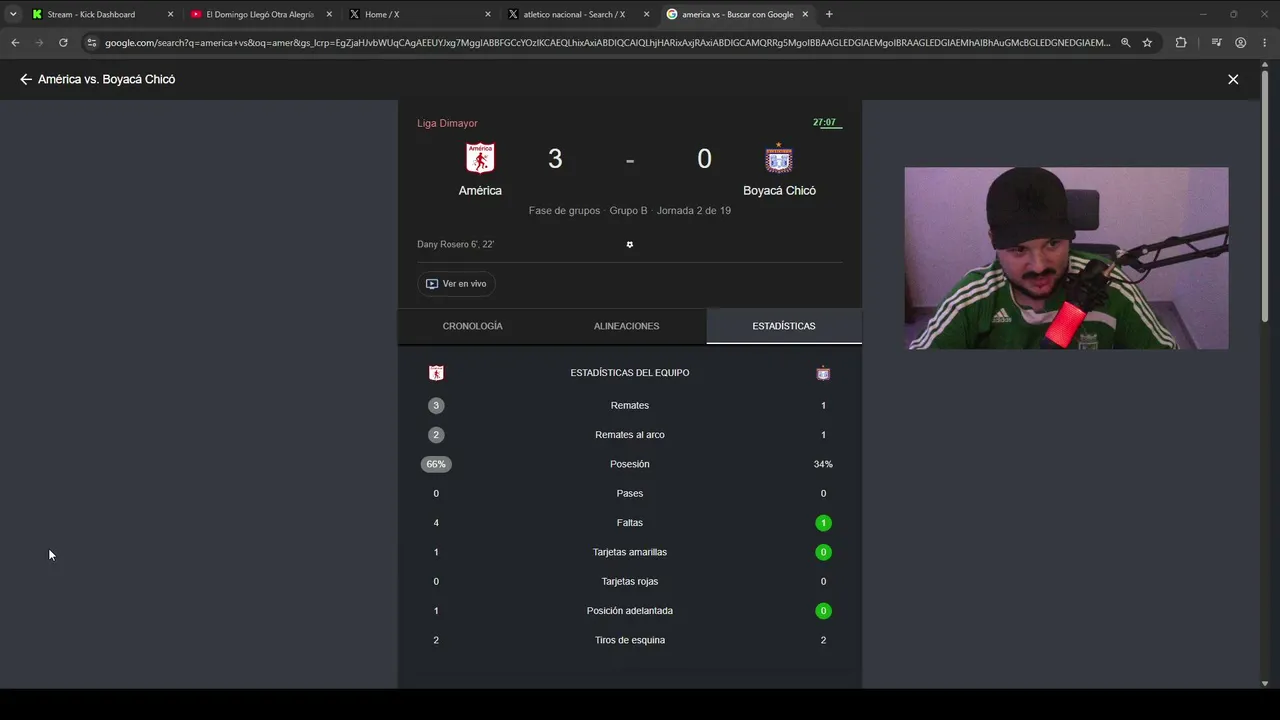The width and height of the screenshot is (1280, 720).
Task: Click the América team crest in scoreboard
Action: pos(480,158)
